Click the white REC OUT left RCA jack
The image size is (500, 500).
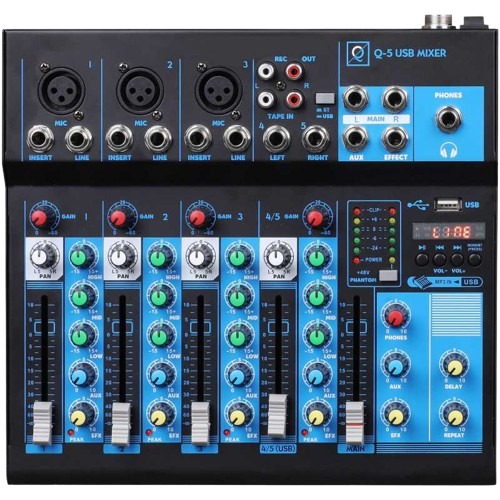click(x=266, y=71)
